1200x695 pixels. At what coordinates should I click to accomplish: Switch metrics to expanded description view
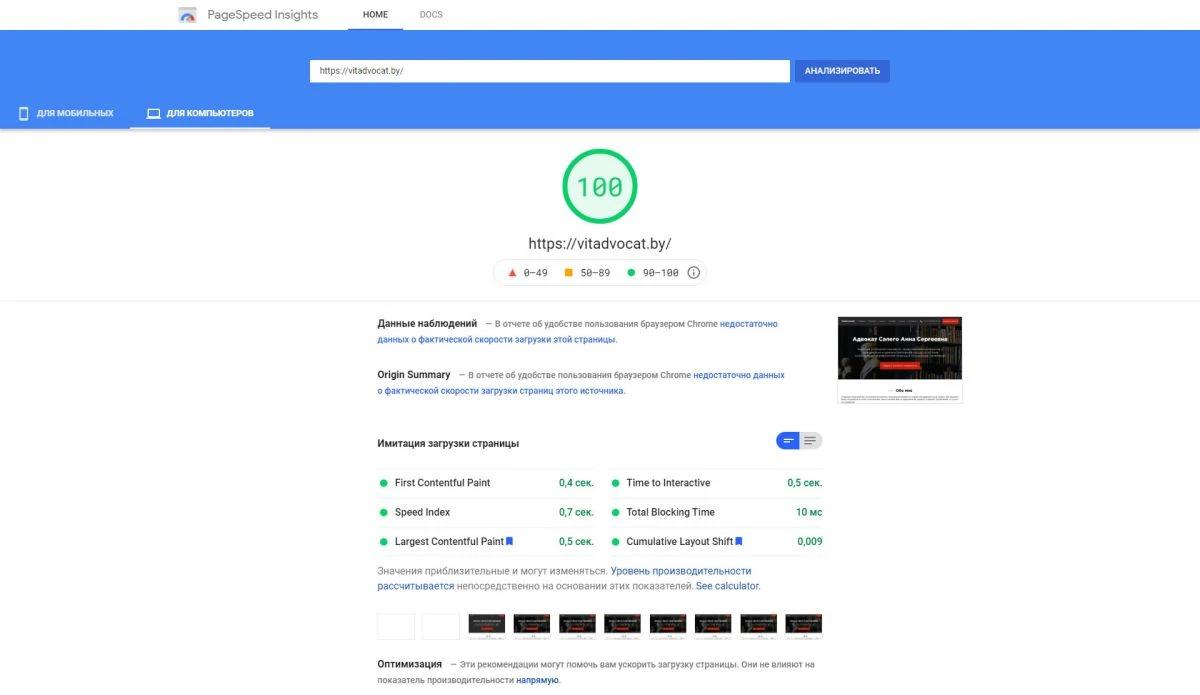coord(811,441)
